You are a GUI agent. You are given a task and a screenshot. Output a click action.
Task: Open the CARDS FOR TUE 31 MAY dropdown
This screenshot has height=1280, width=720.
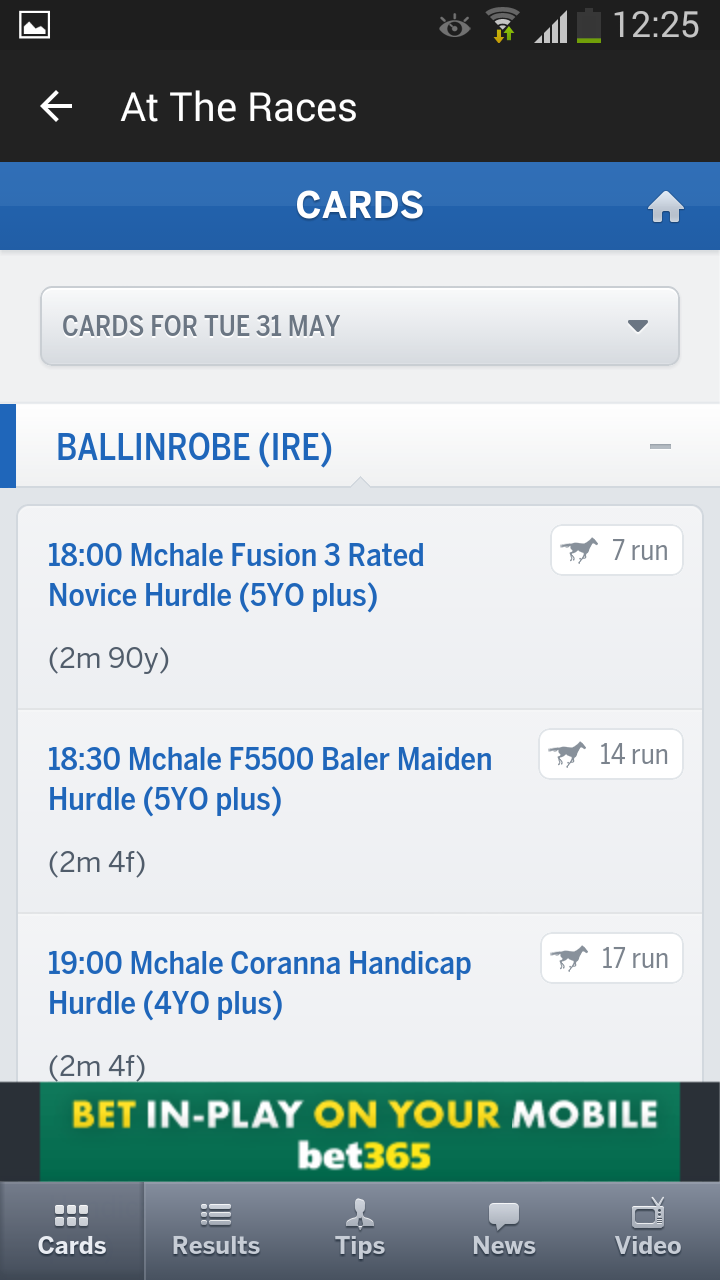point(360,325)
